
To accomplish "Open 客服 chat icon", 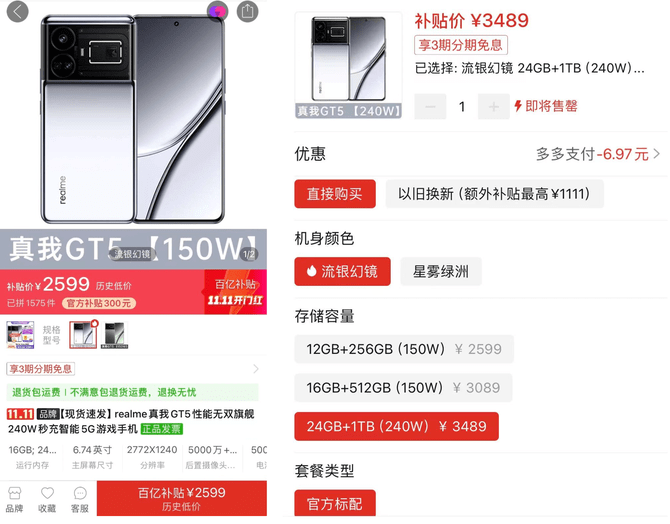I will tap(79, 499).
